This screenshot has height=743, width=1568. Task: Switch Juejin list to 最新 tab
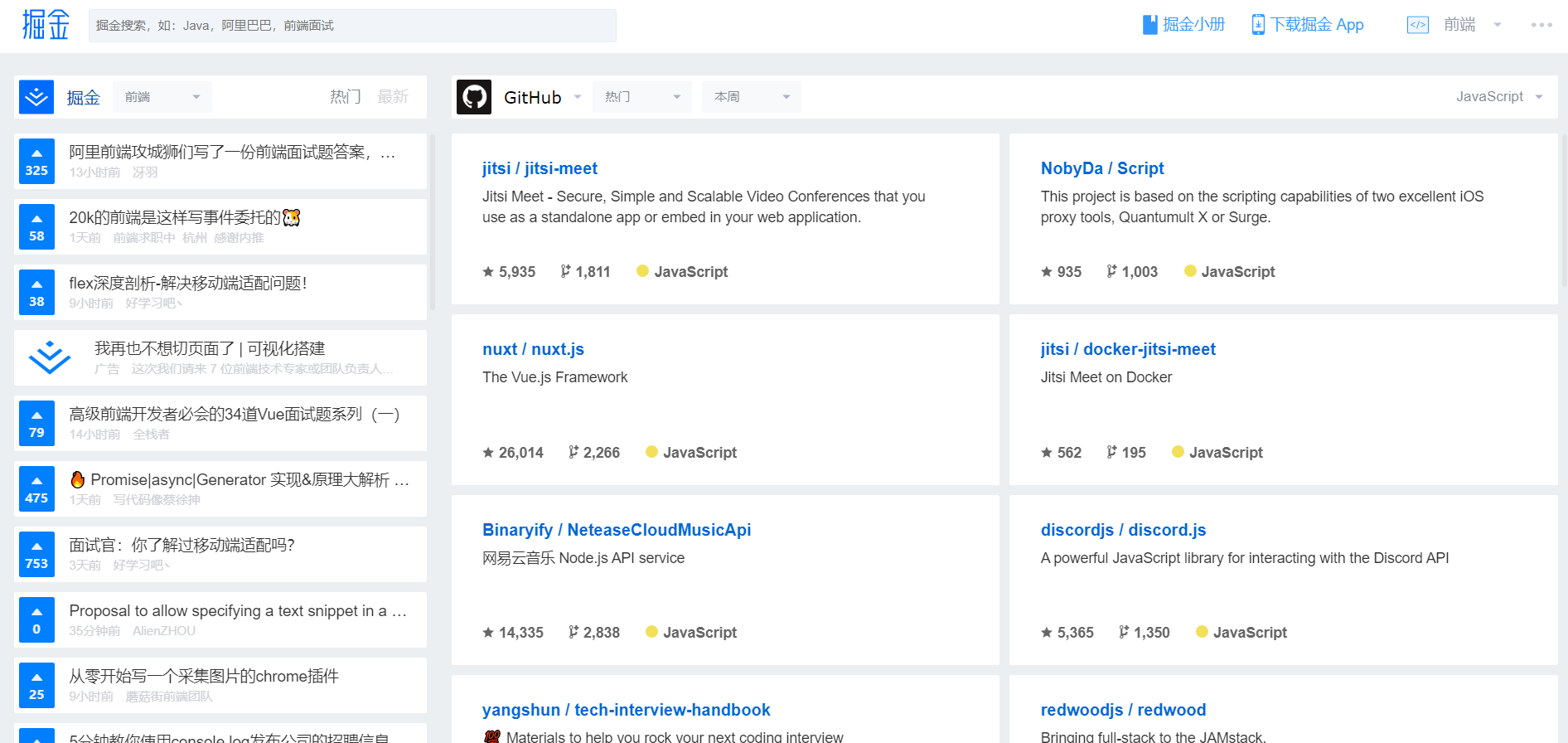[x=393, y=97]
